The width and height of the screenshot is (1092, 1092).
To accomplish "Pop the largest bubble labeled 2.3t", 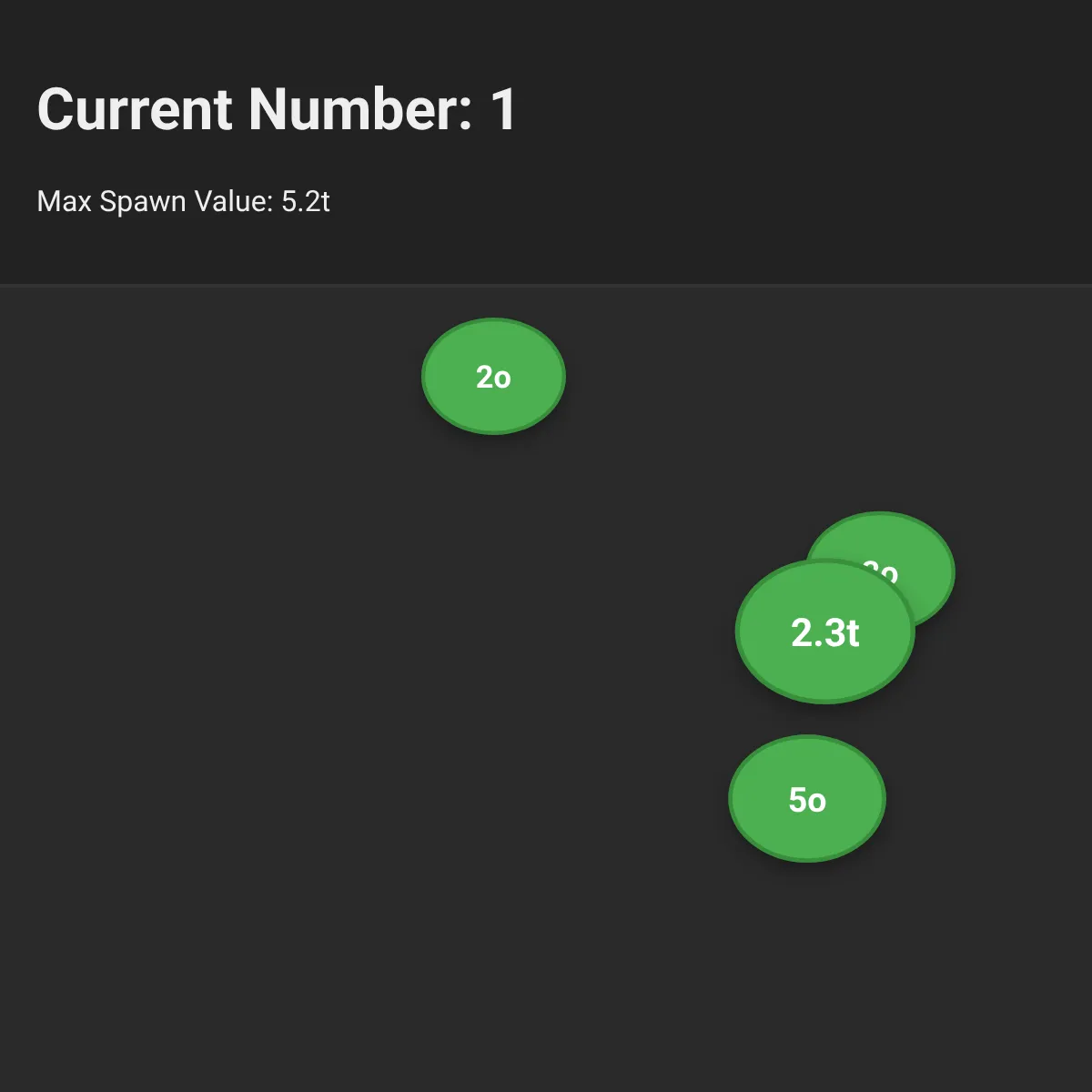I will [x=824, y=632].
